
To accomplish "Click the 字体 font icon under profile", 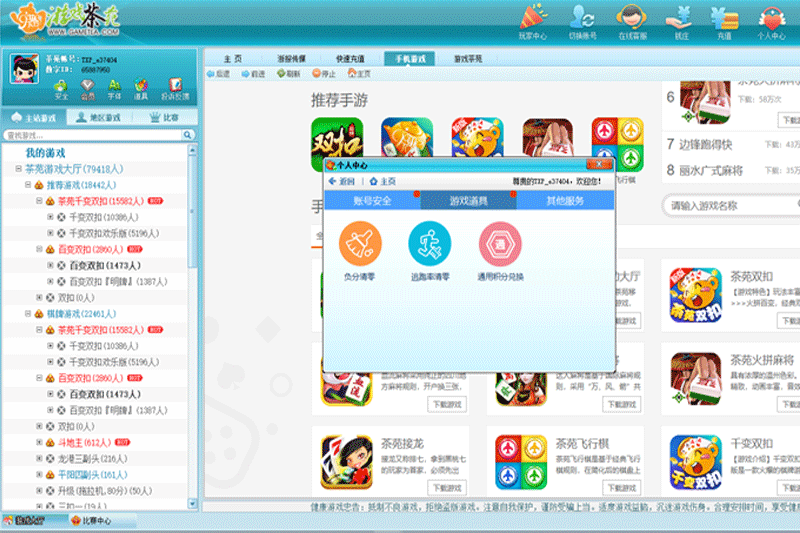I will click(x=114, y=89).
